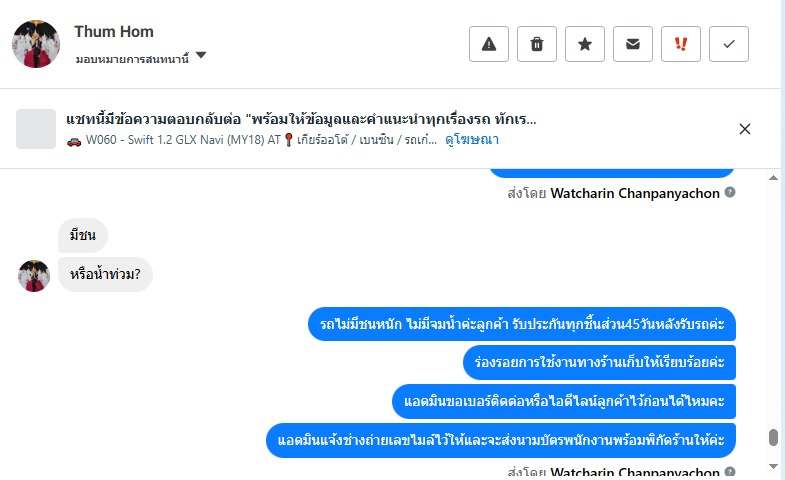Click the info icon beside lower Watcharin Chanpanyachon

pyautogui.click(x=730, y=471)
